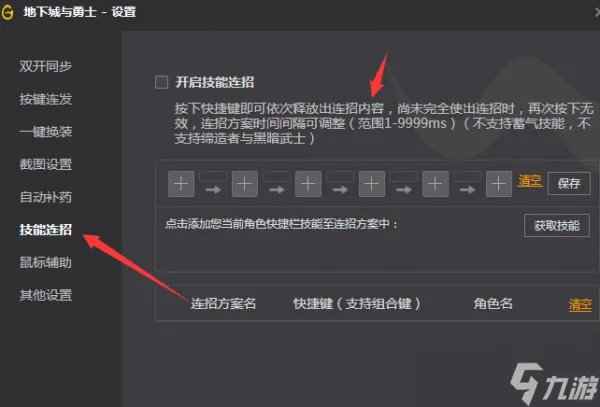Click the interval field after the third skill slot
Viewport: 600px width, 407px height.
(340, 176)
